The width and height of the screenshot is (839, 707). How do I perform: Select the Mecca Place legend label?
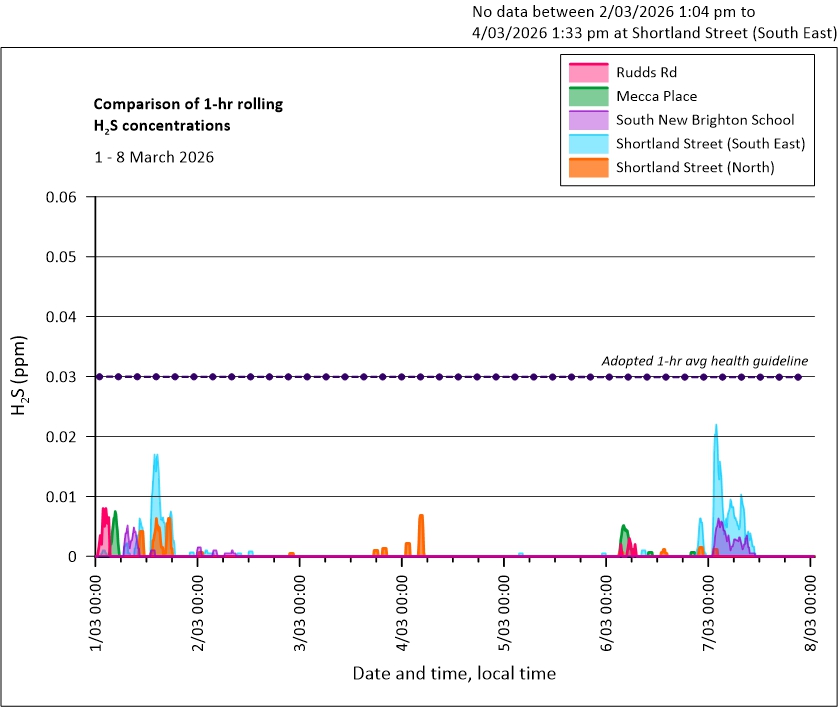[x=656, y=96]
